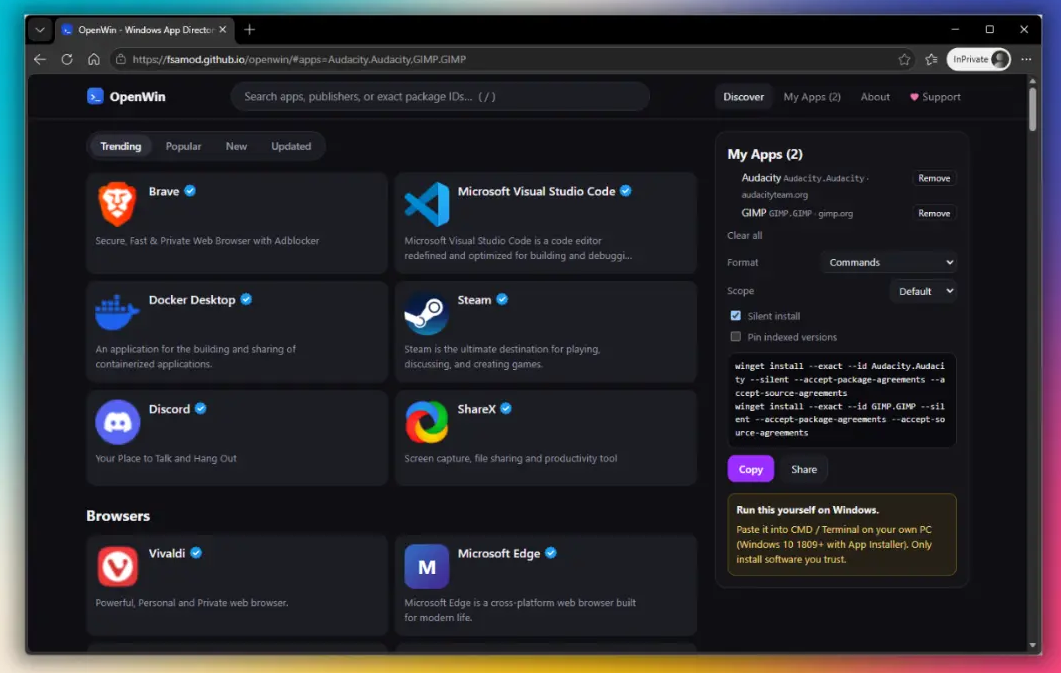Switch to the New tab
1061x673 pixels.
[236, 146]
